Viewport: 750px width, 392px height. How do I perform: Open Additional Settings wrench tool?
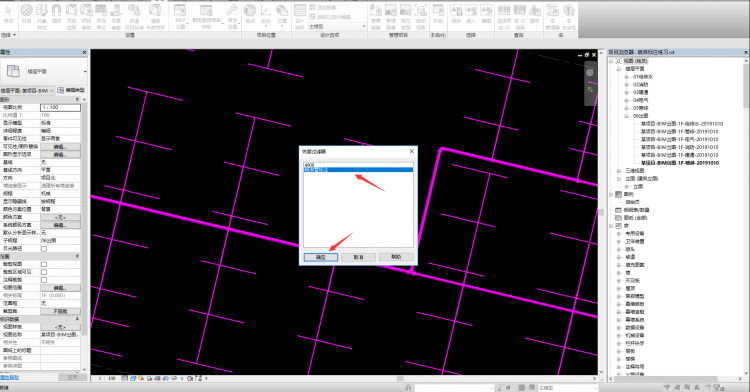pos(232,16)
